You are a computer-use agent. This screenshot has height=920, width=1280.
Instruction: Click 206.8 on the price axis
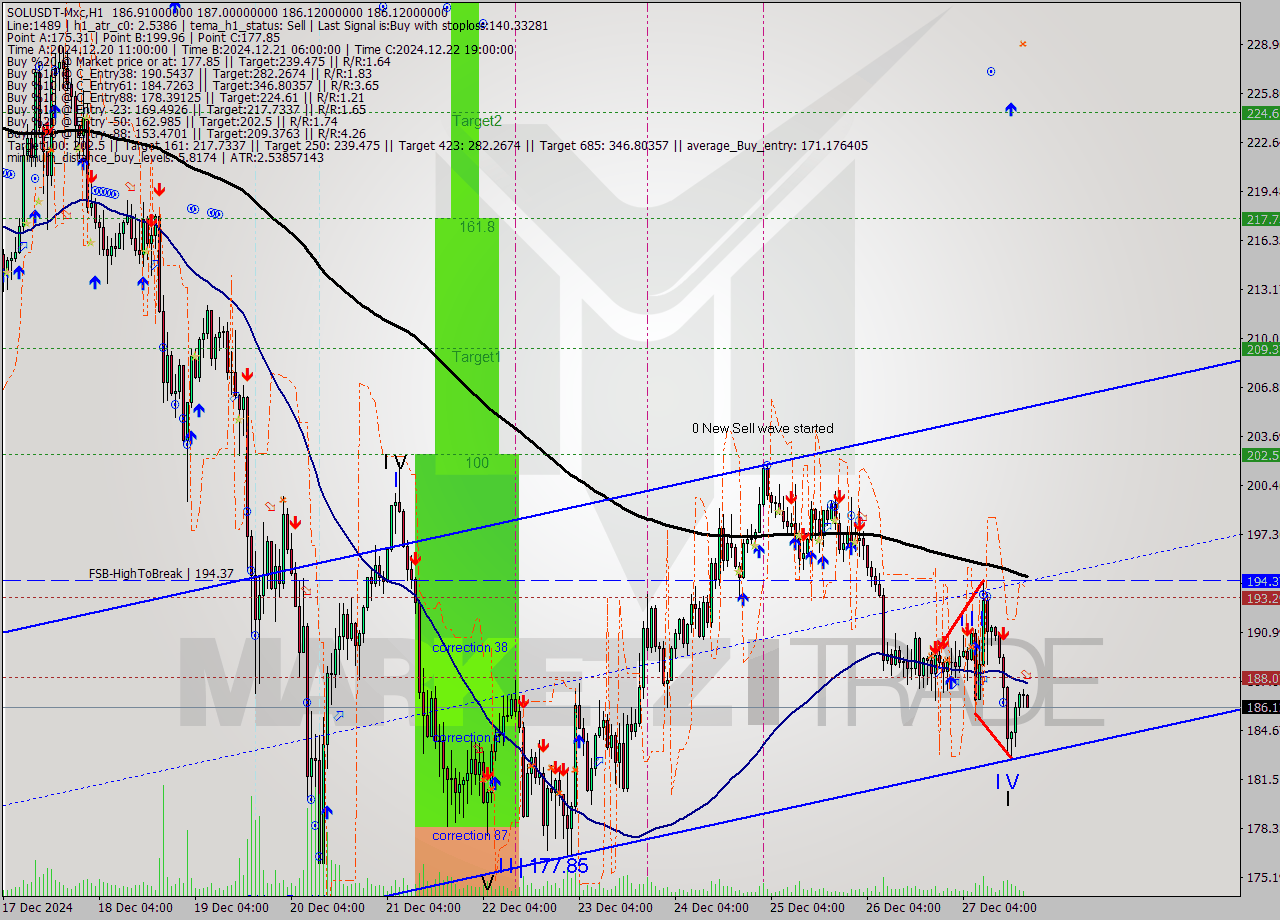pos(1262,387)
